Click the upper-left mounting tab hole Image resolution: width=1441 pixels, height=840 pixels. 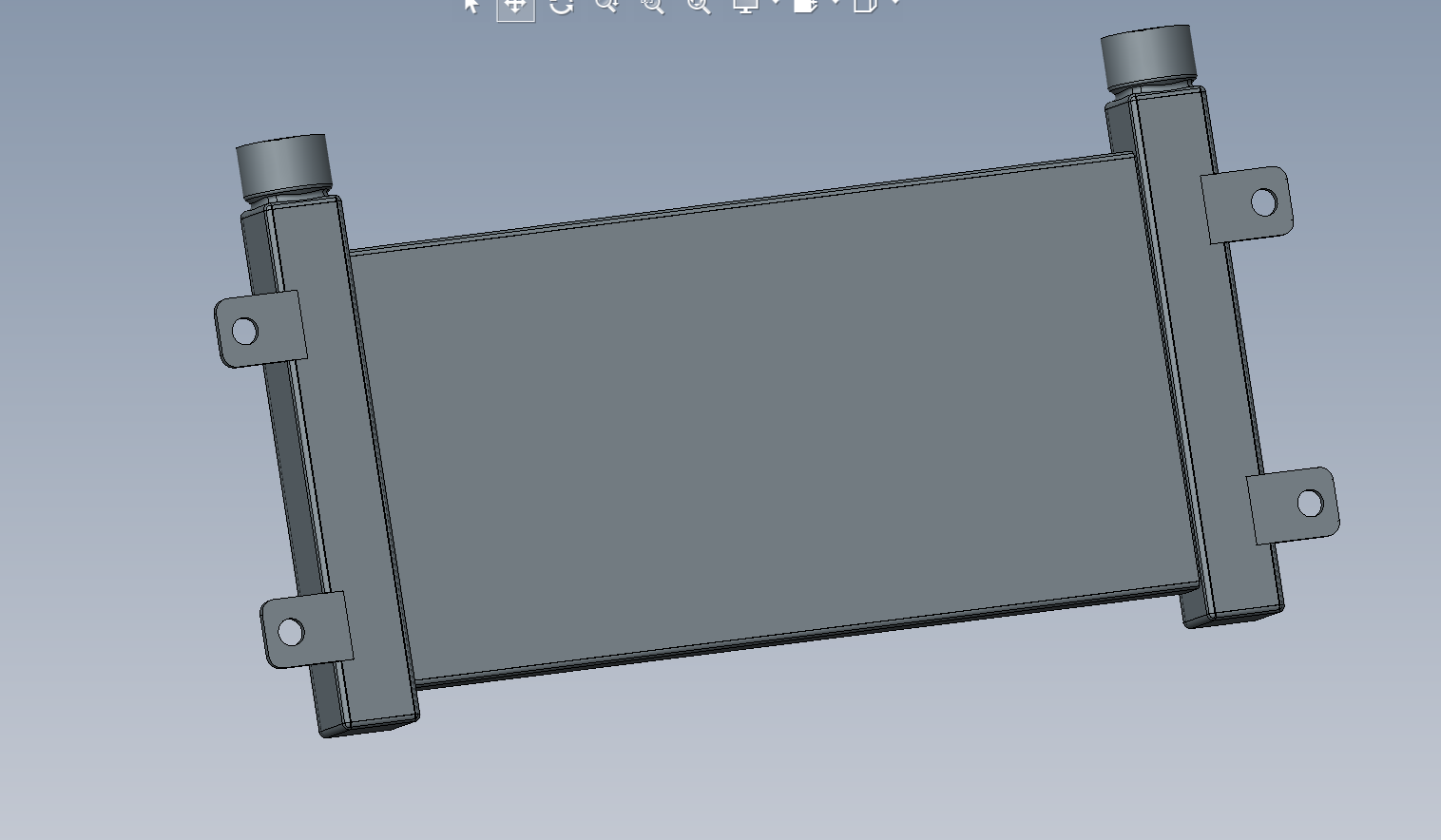pyautogui.click(x=244, y=331)
